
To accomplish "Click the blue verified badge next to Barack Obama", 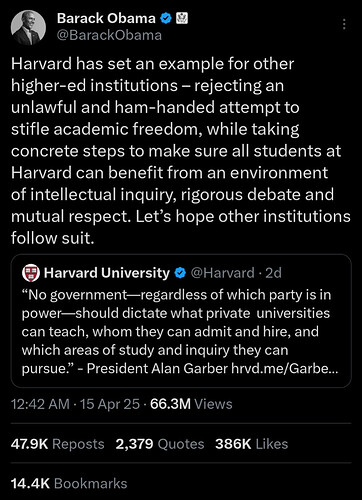I will 166,18.
